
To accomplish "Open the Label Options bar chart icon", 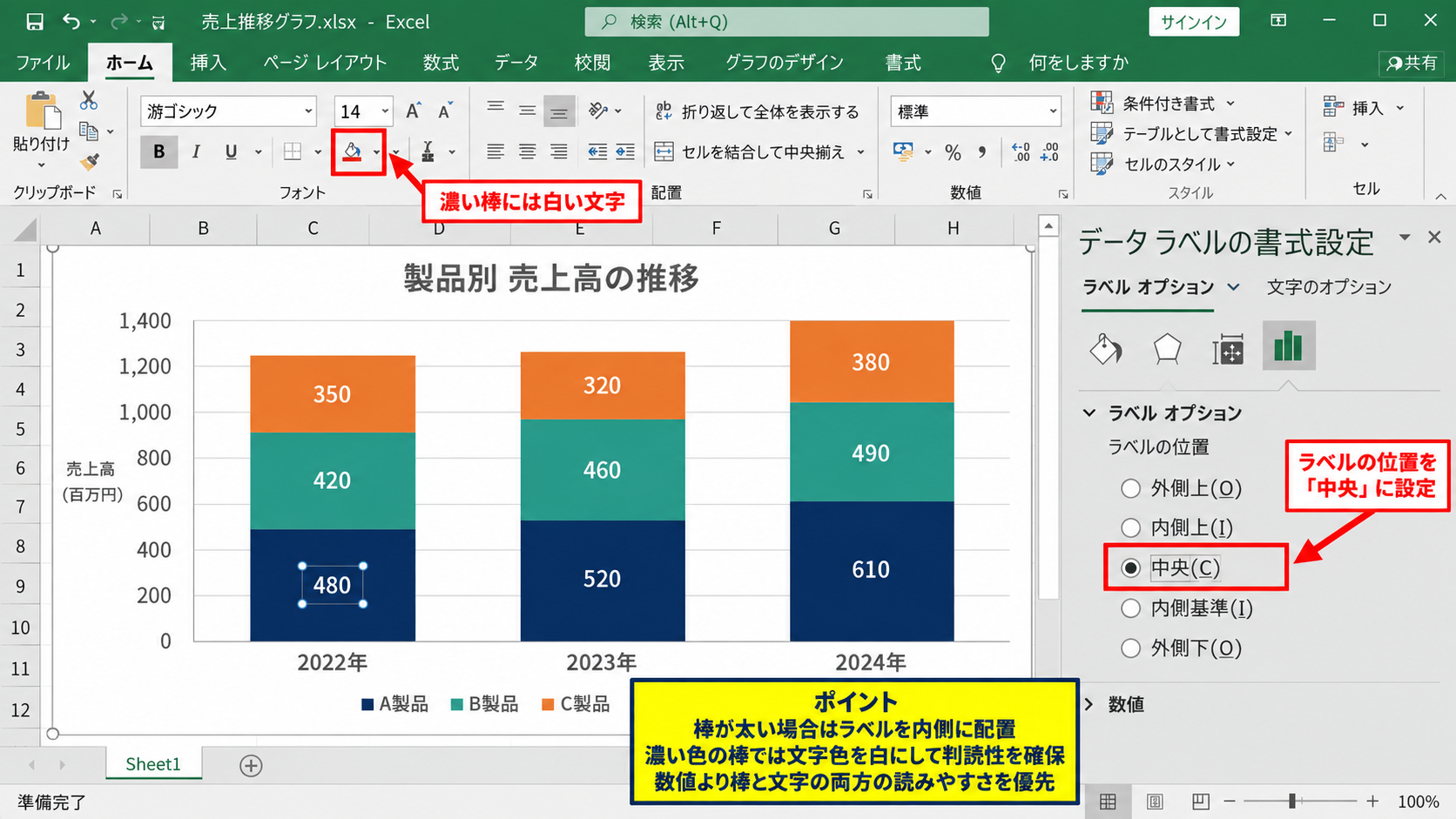I will (1288, 346).
